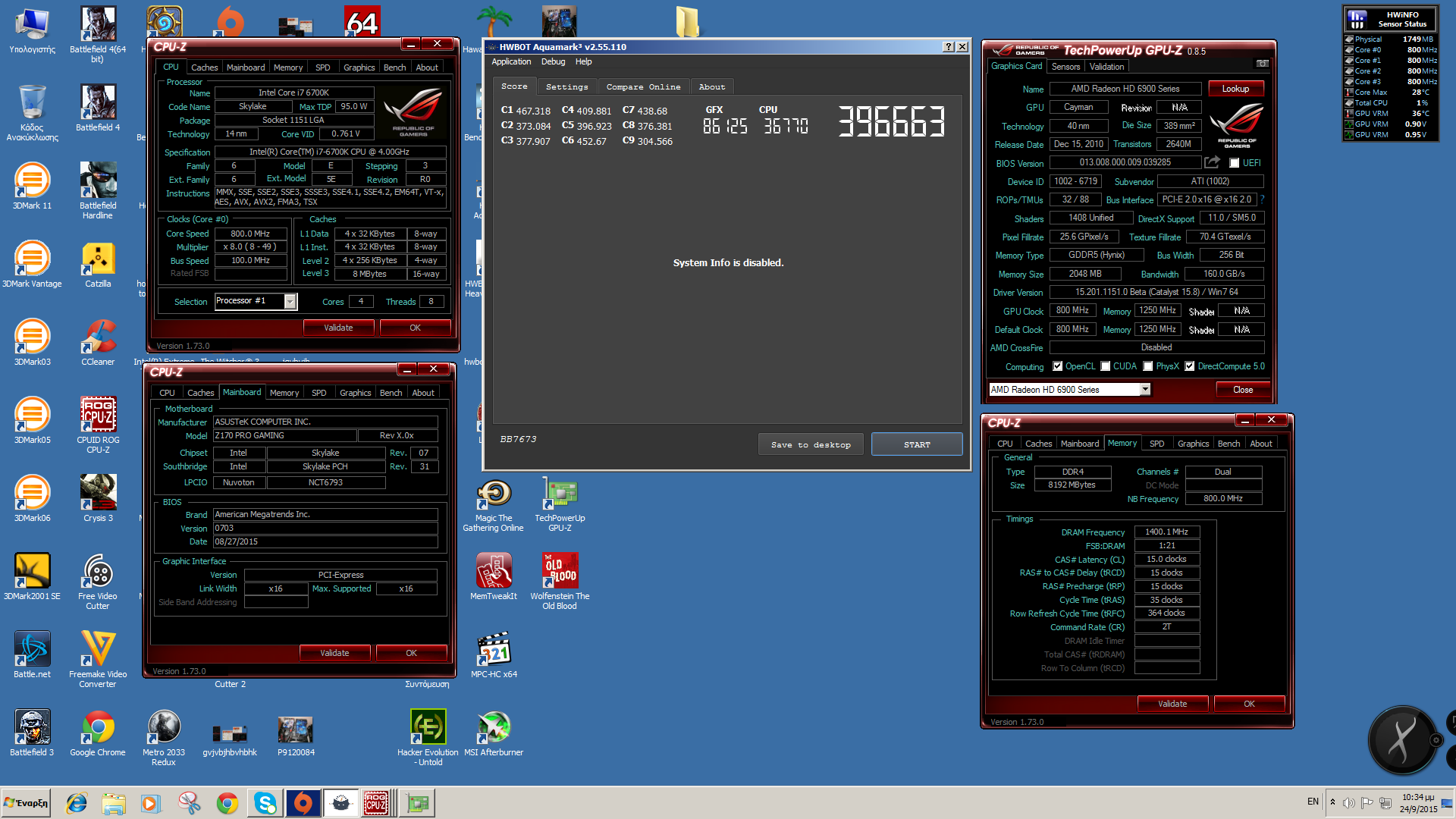The width and height of the screenshot is (1456, 819).
Task: Open Windows Media Player taskbar icon
Action: [151, 803]
